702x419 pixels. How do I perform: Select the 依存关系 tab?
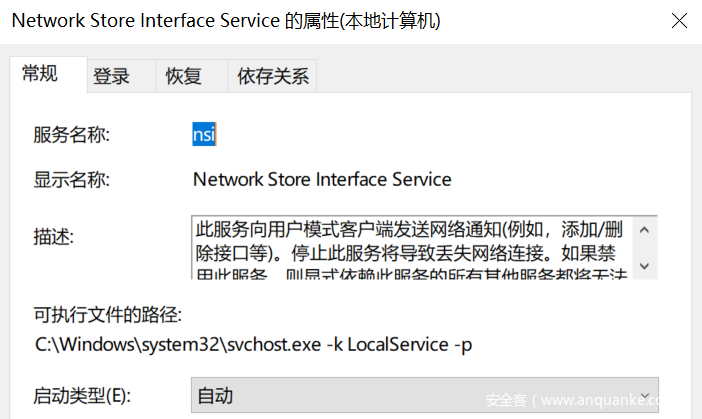click(273, 76)
